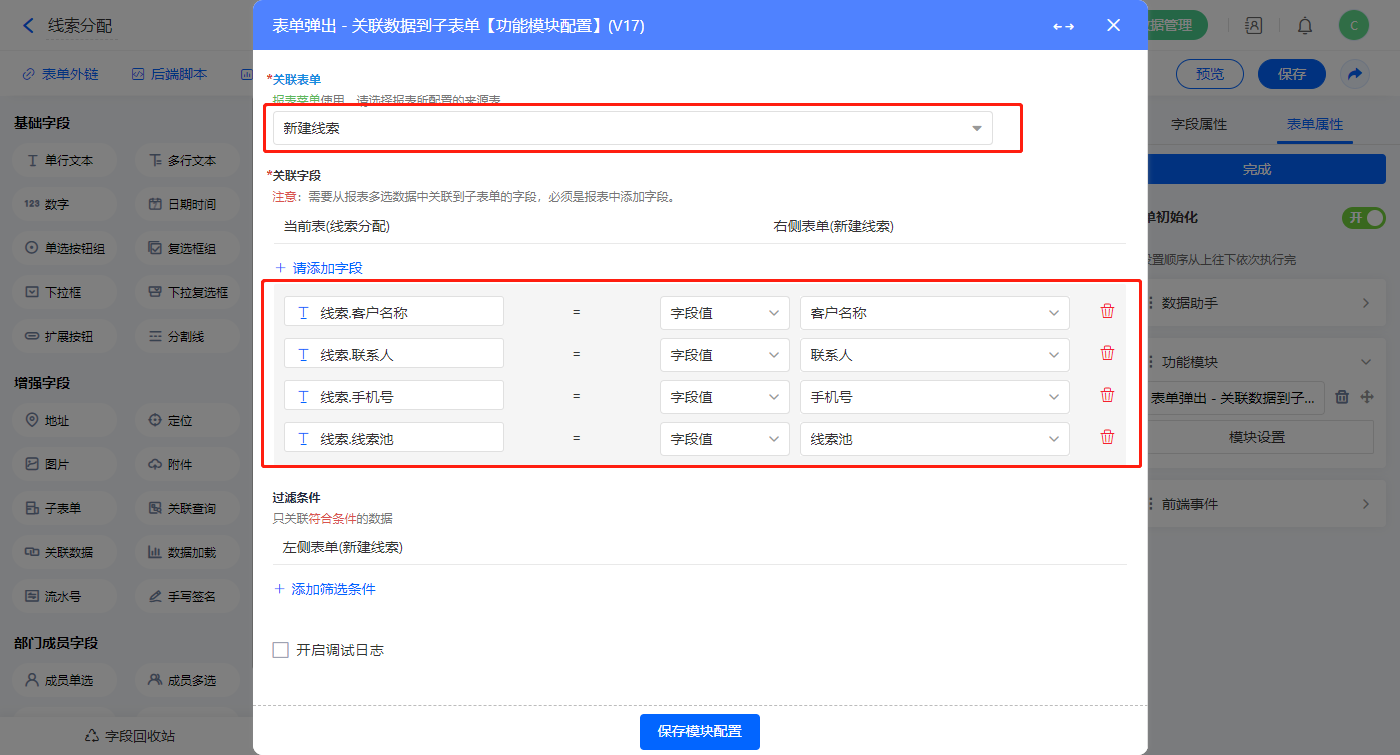Go back using the left arrow icon
Viewport: 1400px width, 755px height.
[28, 26]
